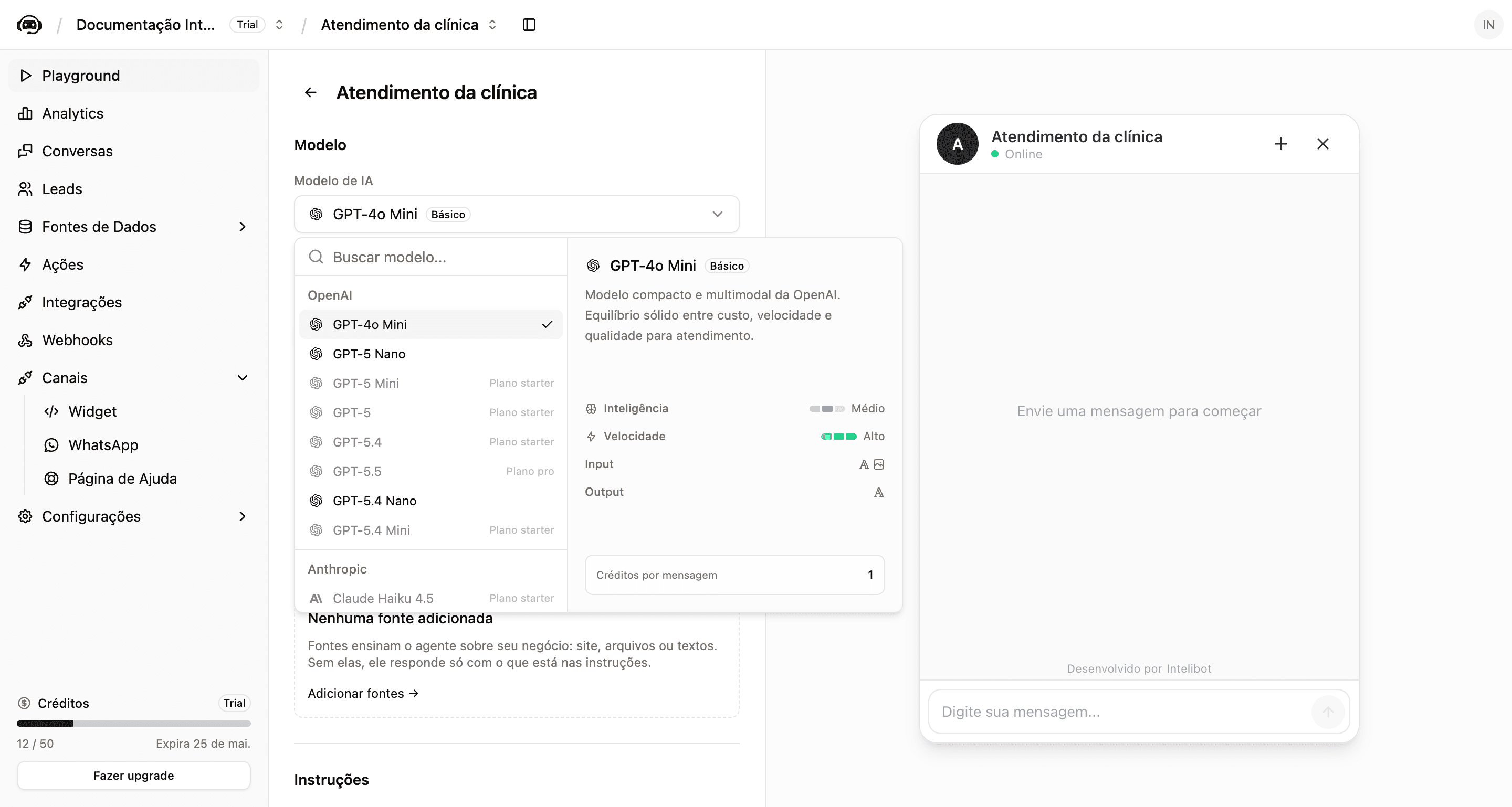Choose the GPT-5 Plano starter model

tap(431, 412)
